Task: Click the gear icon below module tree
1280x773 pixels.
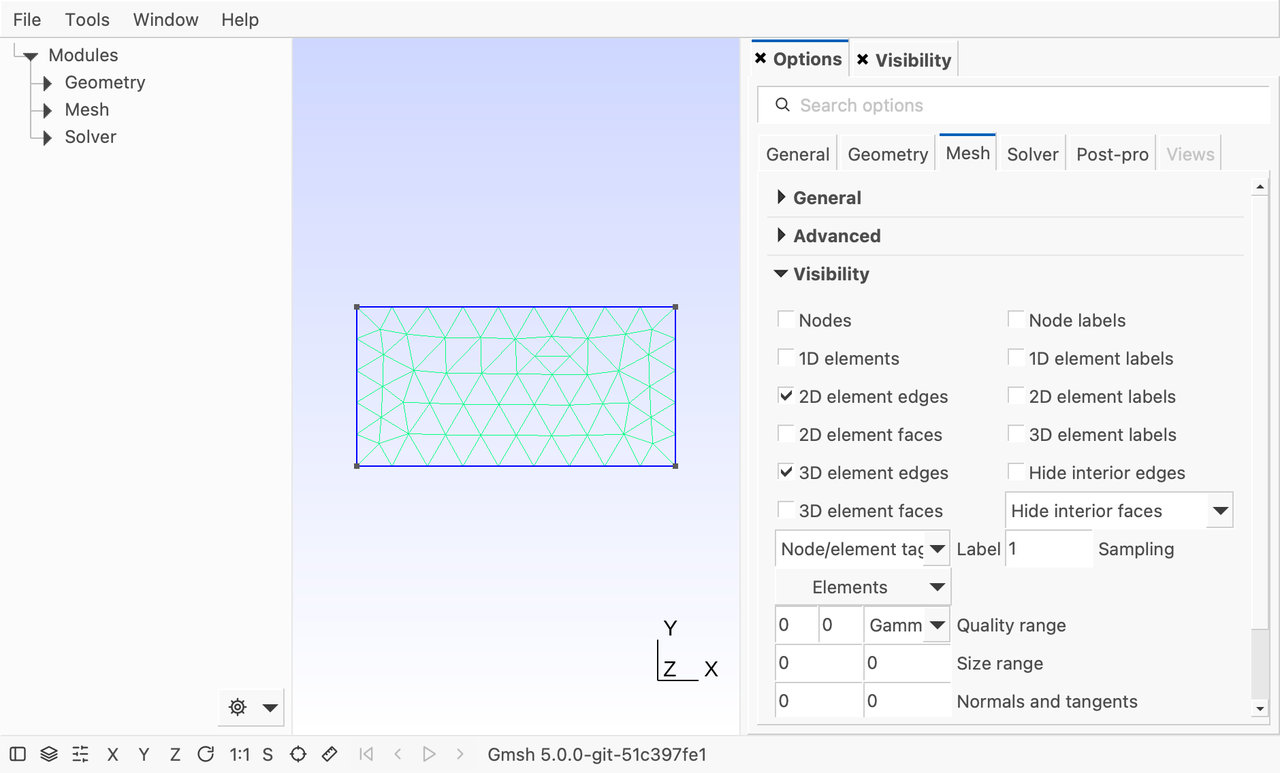Action: click(x=238, y=707)
